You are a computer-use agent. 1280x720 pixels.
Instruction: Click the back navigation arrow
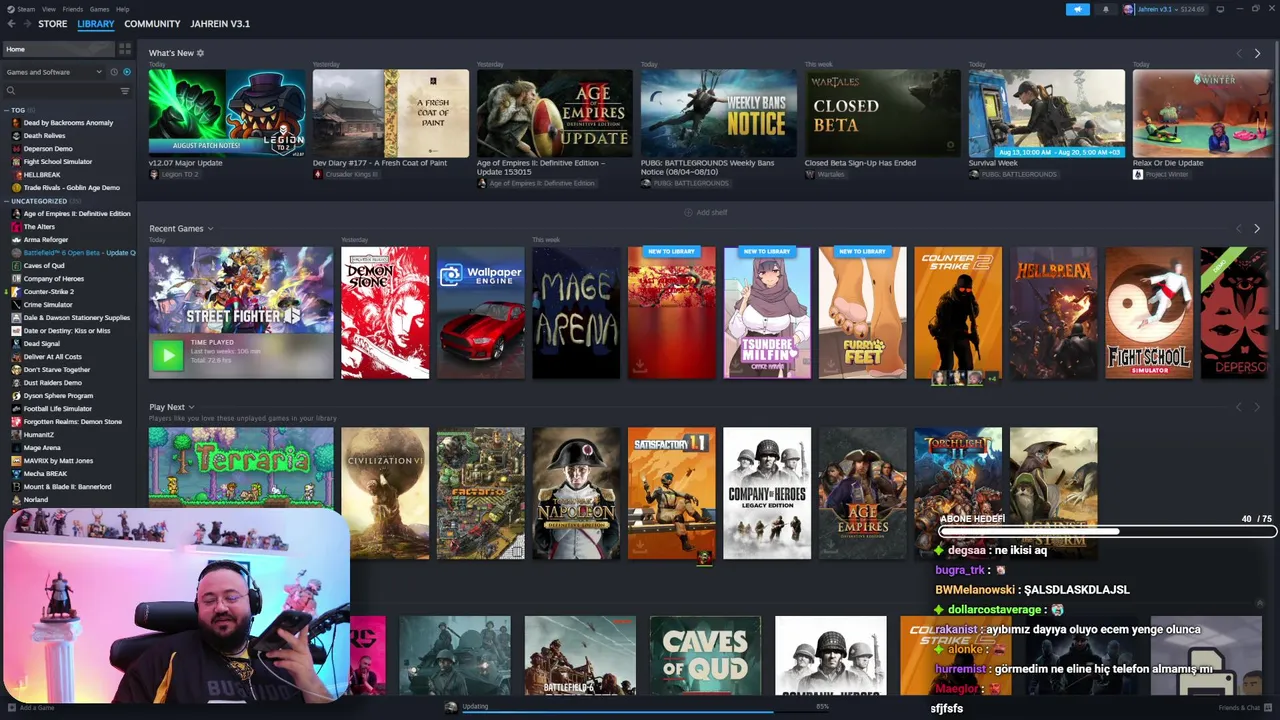pos(11,24)
